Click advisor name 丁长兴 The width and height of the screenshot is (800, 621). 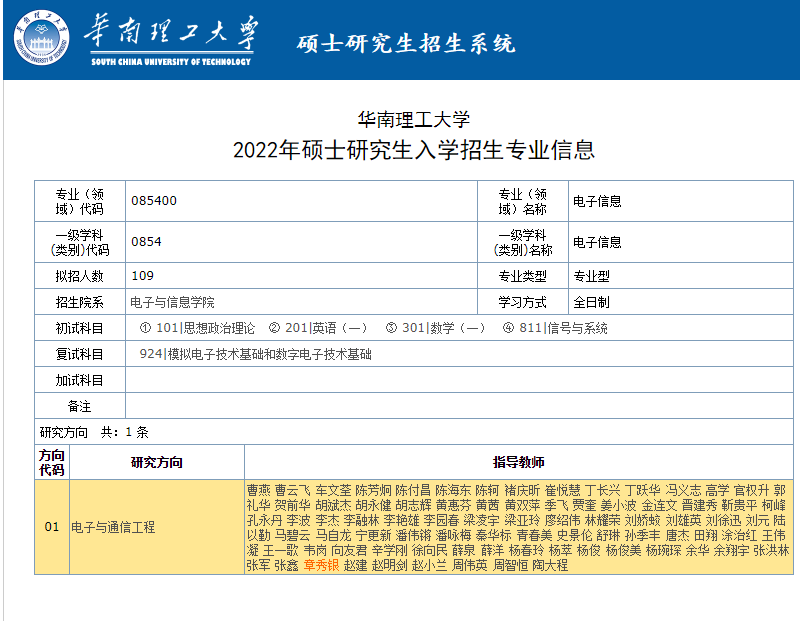point(603,490)
